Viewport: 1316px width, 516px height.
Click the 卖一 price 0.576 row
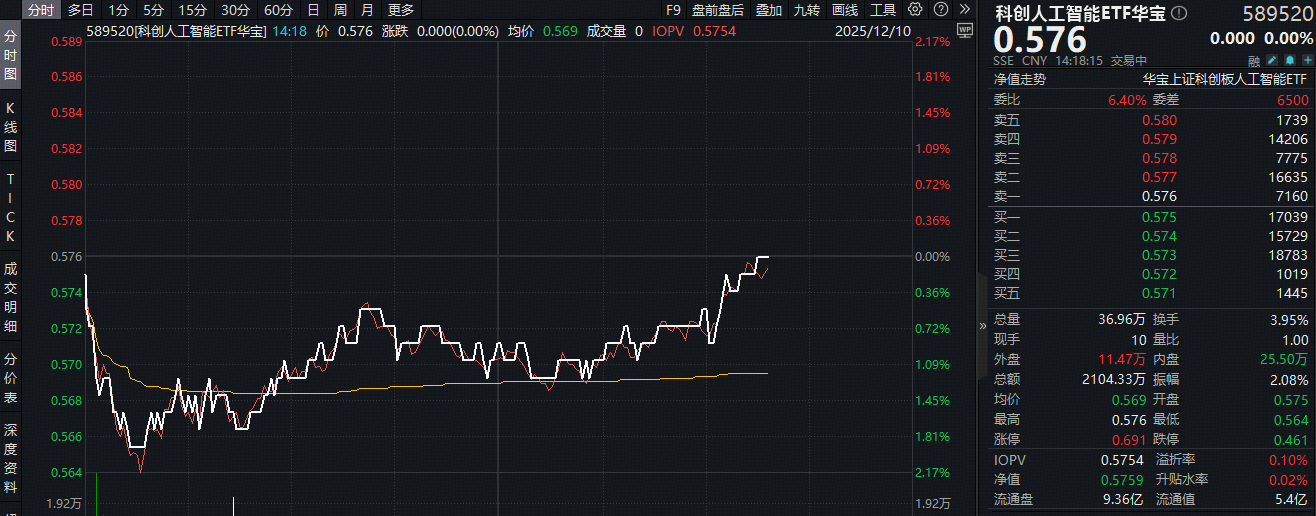pos(1149,197)
